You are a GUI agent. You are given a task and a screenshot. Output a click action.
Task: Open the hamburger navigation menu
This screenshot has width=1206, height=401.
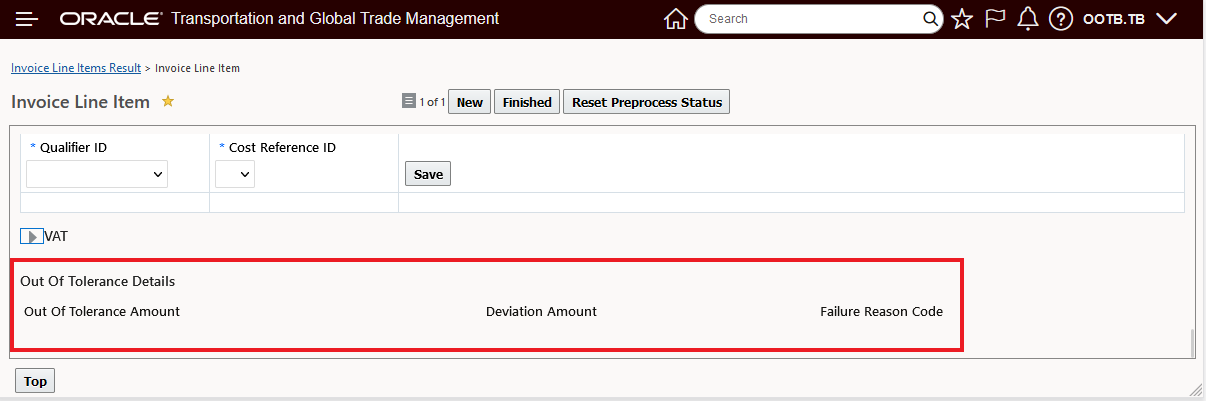pyautogui.click(x=27, y=19)
